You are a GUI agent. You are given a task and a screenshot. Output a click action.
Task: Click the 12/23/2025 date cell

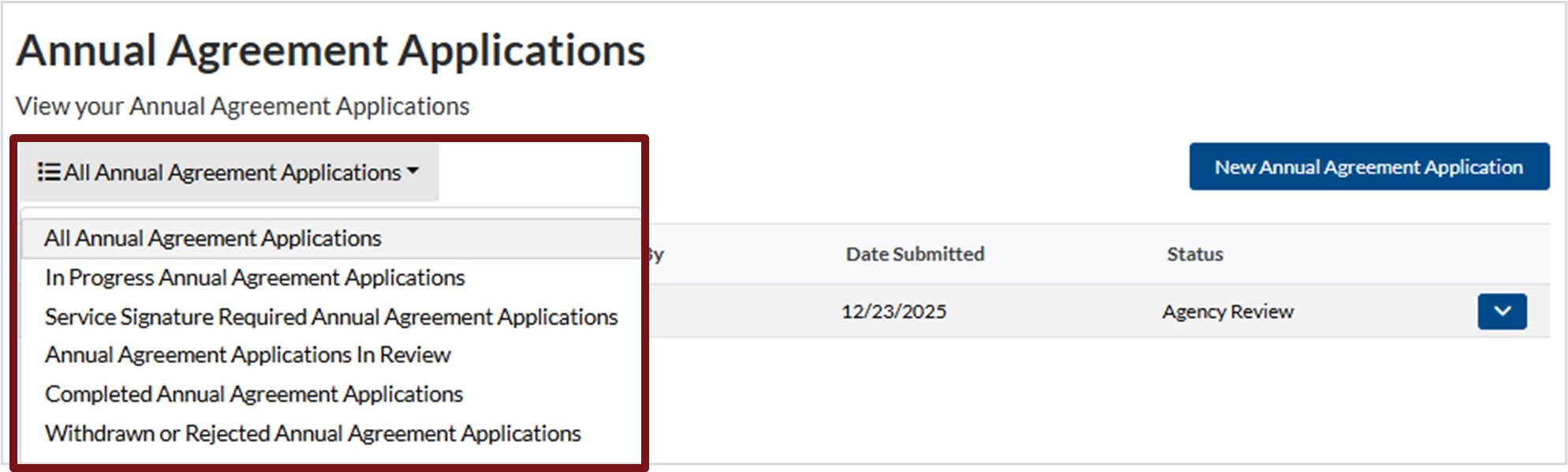[x=894, y=312]
